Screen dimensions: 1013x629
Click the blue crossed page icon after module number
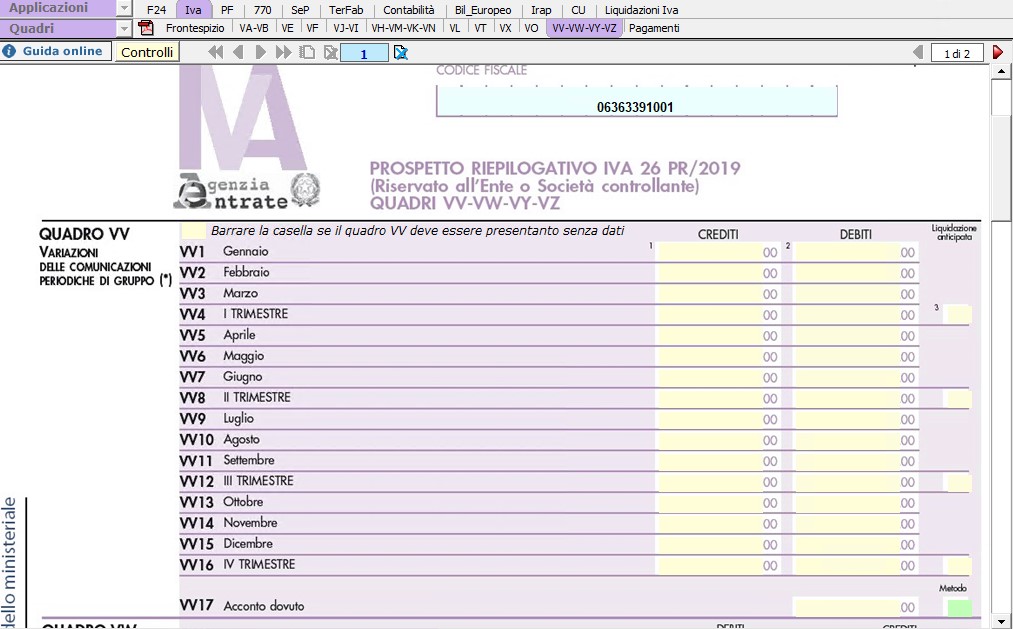[x=401, y=53]
